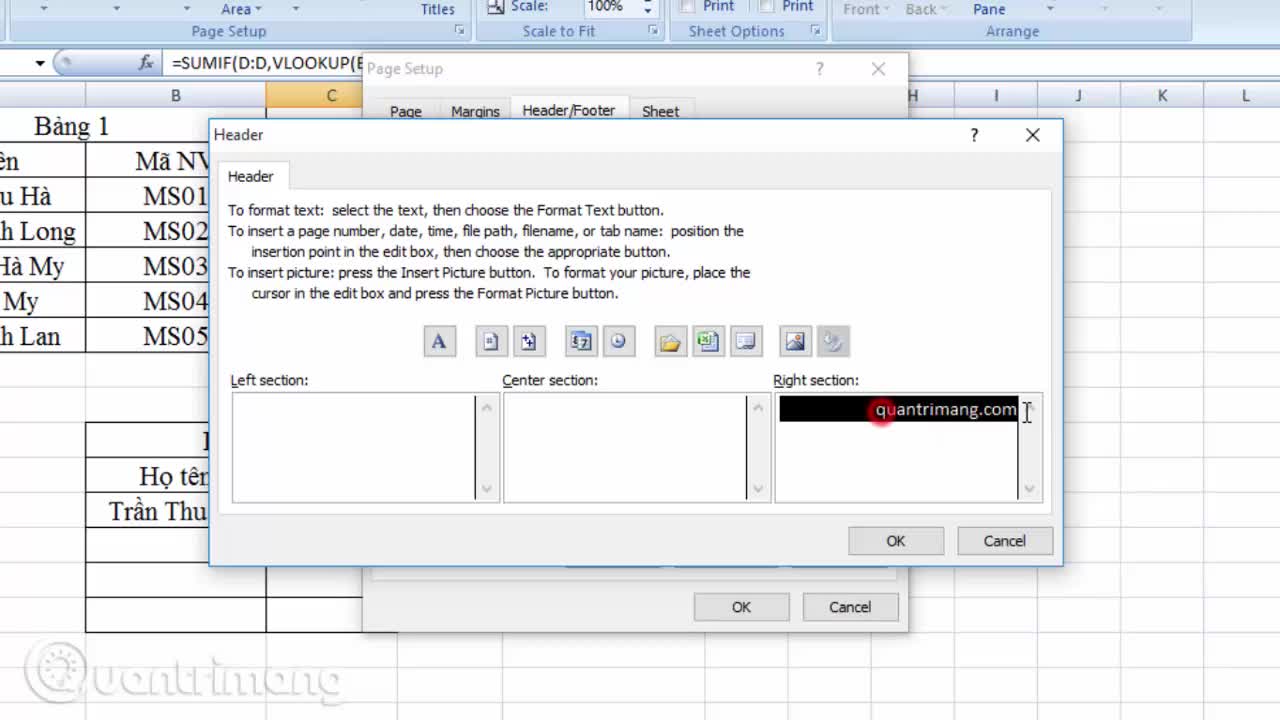Open the Bring to Front dropdown
Image resolution: width=1280 pixels, height=720 pixels.
(867, 9)
